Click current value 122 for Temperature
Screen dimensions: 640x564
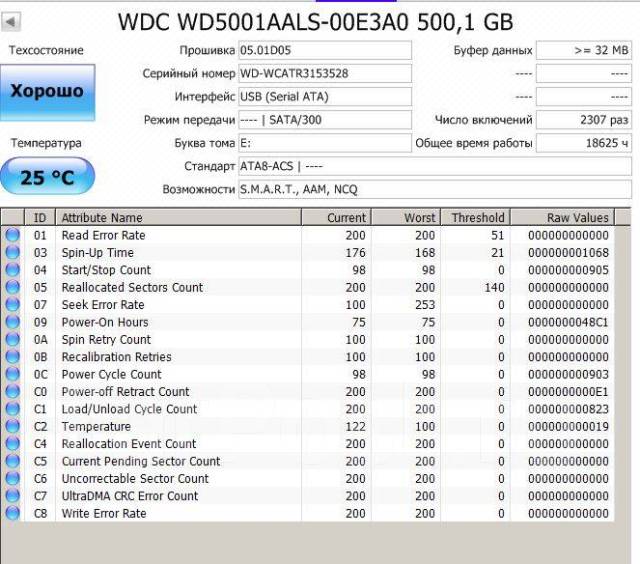pyautogui.click(x=356, y=426)
